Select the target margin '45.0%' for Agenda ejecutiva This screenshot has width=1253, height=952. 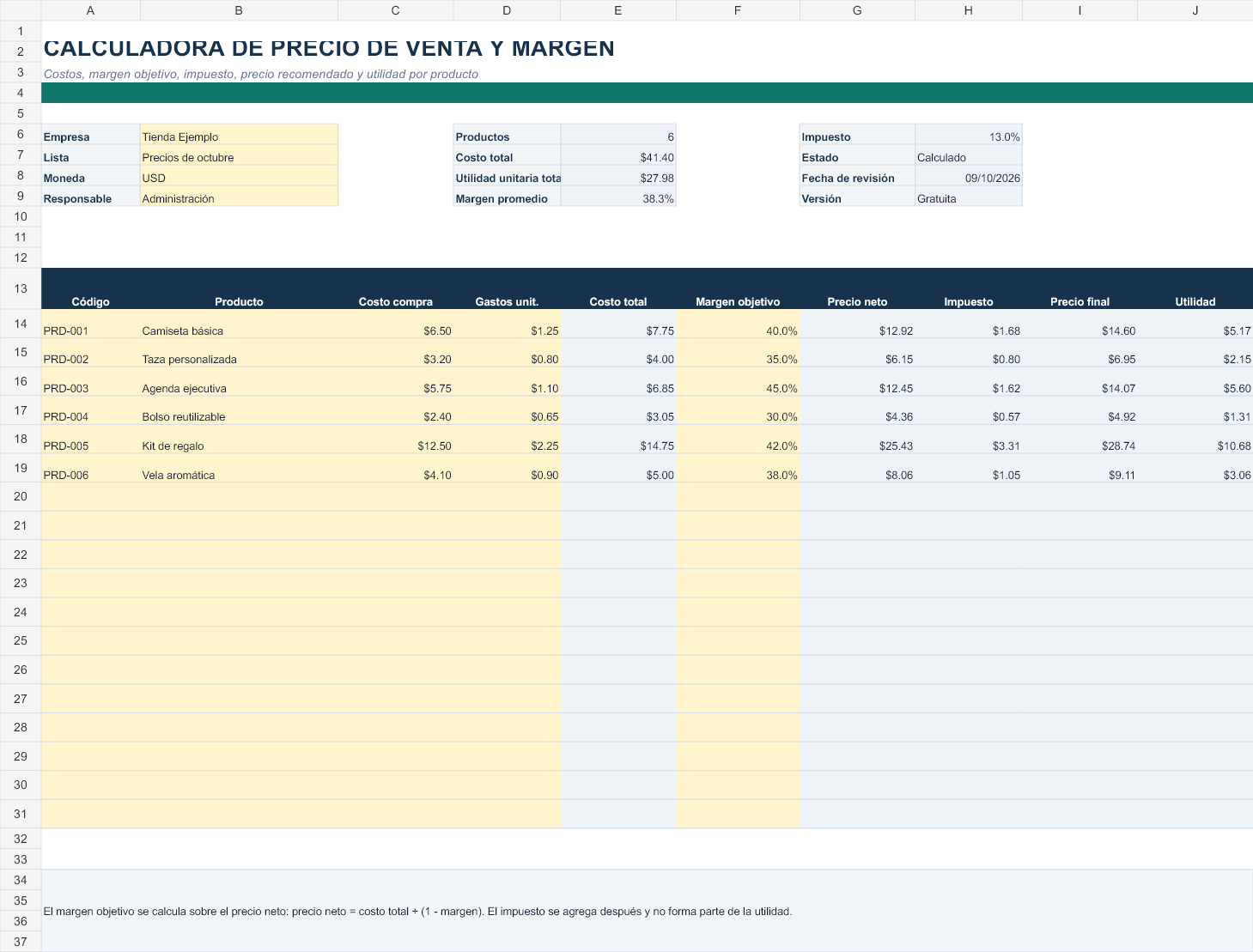(x=739, y=382)
